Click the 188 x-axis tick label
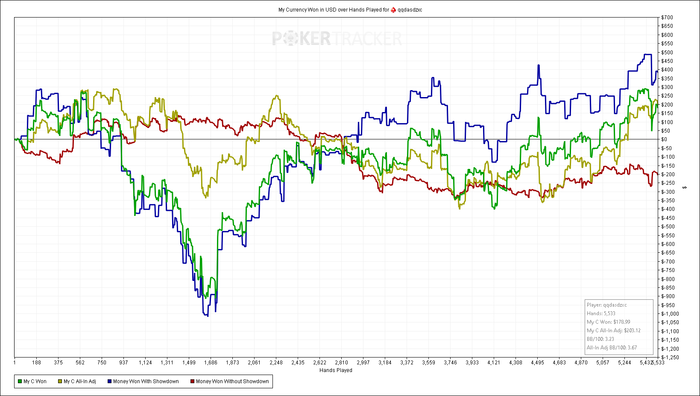 (37, 363)
